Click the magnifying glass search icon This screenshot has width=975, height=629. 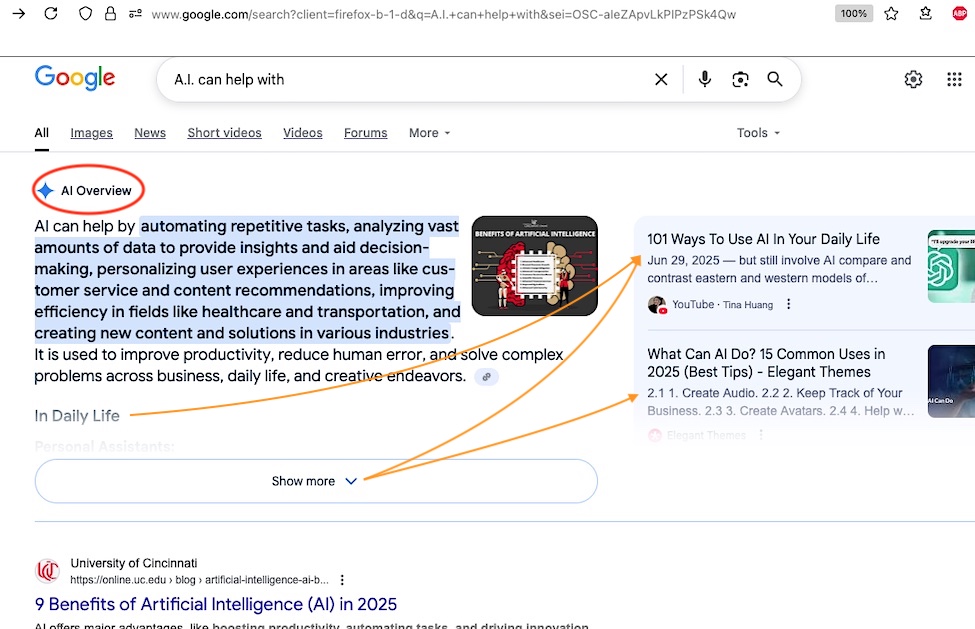(775, 79)
